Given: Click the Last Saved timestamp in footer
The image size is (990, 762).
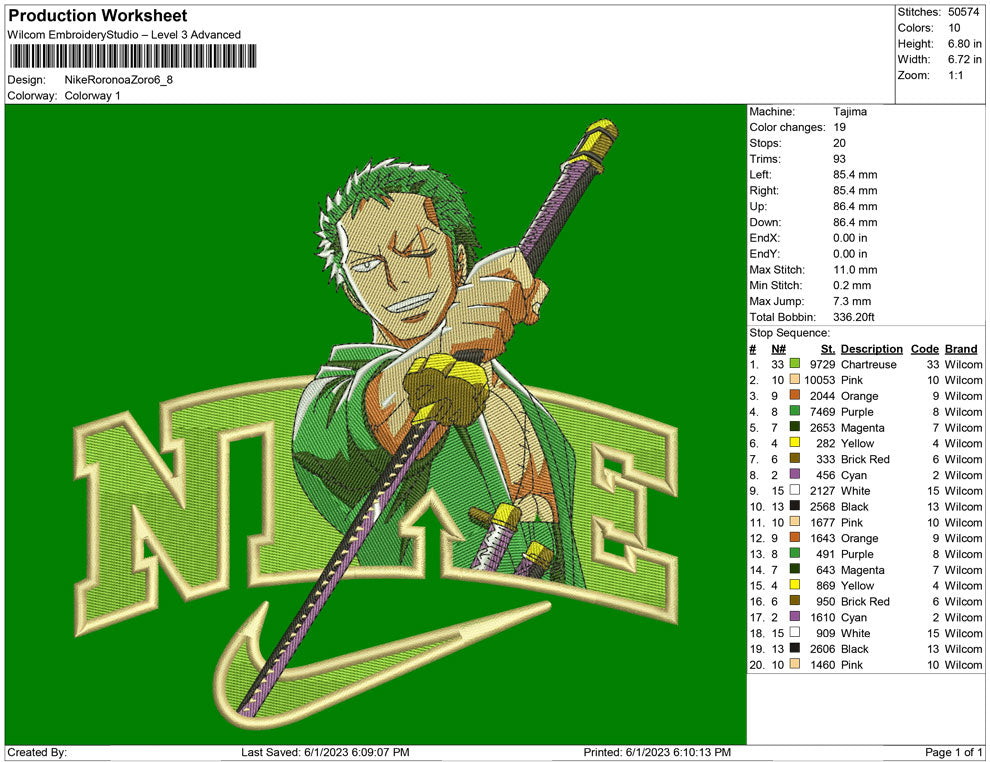Looking at the screenshot, I should click(325, 753).
